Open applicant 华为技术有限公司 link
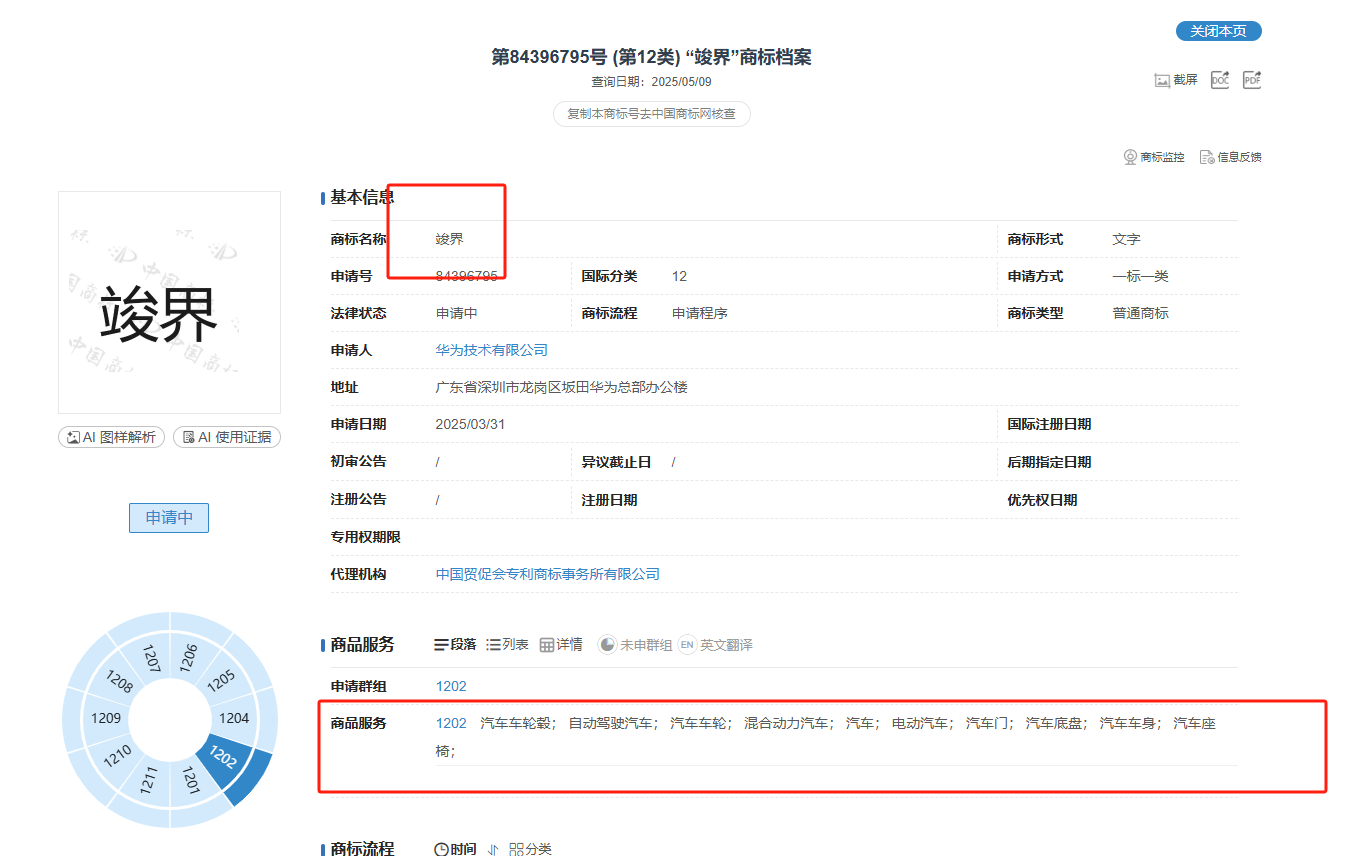The height and width of the screenshot is (856, 1361). point(492,350)
